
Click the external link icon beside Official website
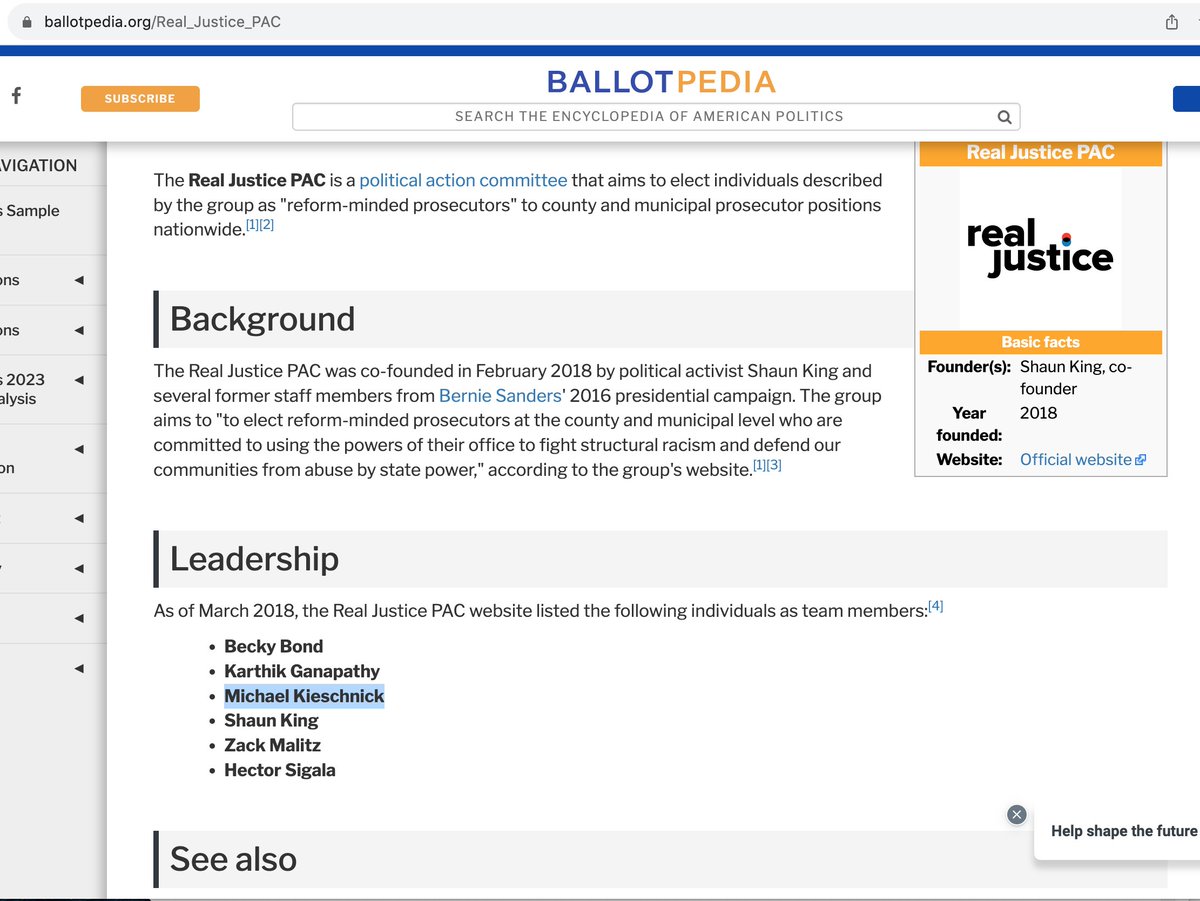[1141, 460]
